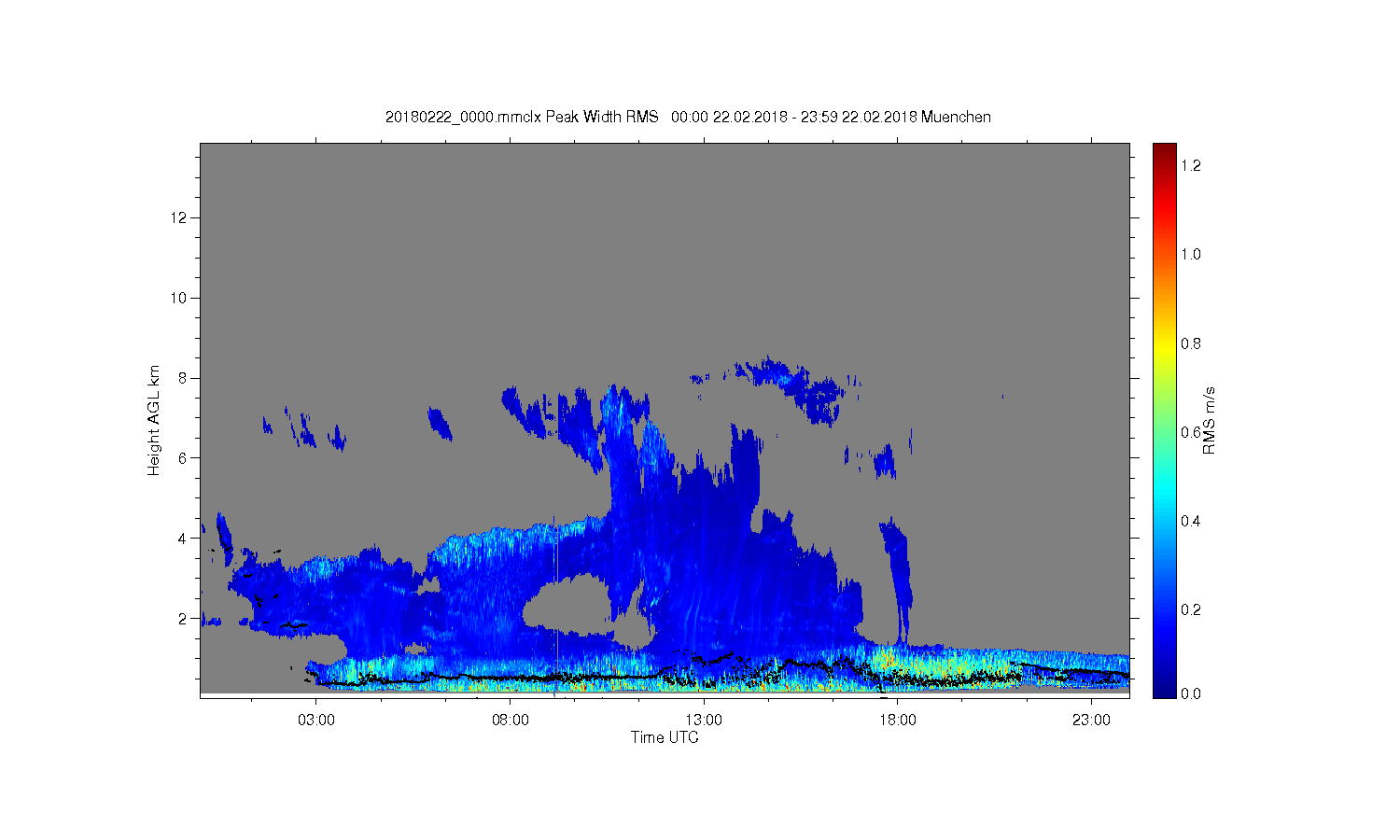
Task: Click the '18:00' time tick label
Action: 897,721
